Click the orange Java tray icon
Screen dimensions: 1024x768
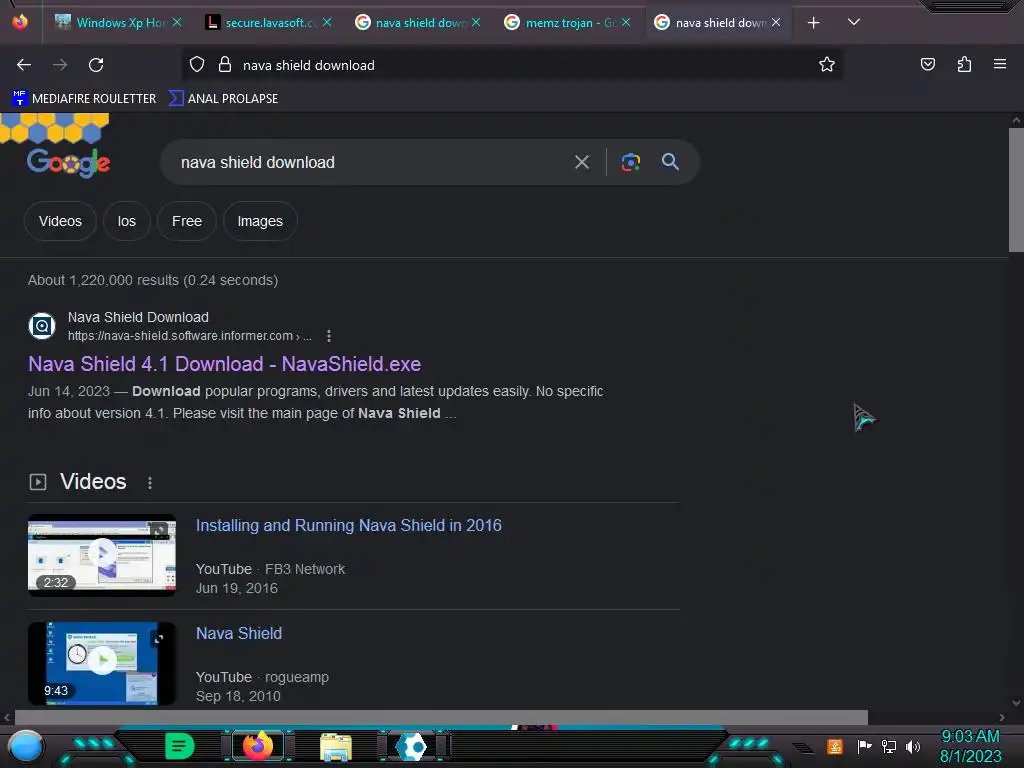tap(835, 746)
